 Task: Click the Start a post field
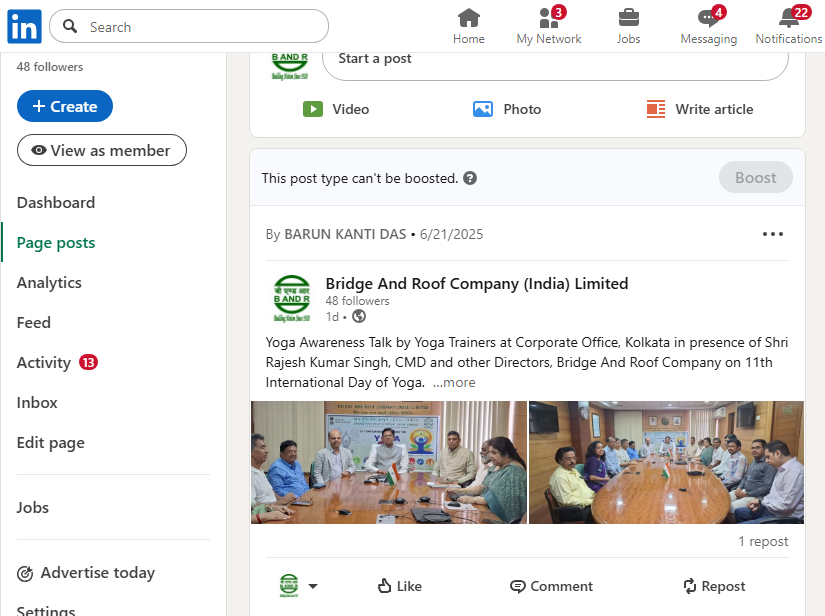tap(555, 65)
